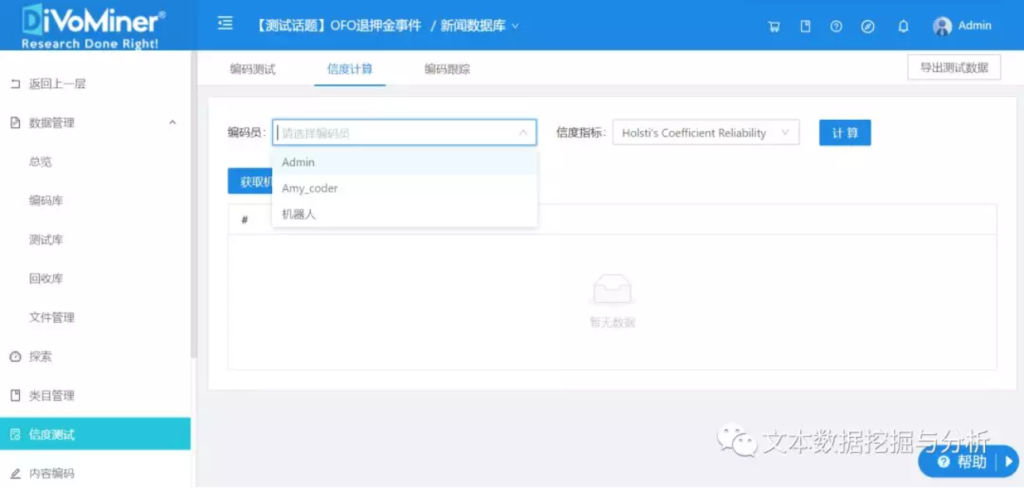Expand the arrow beside 帮助
The image size is (1024, 492).
click(x=1008, y=462)
